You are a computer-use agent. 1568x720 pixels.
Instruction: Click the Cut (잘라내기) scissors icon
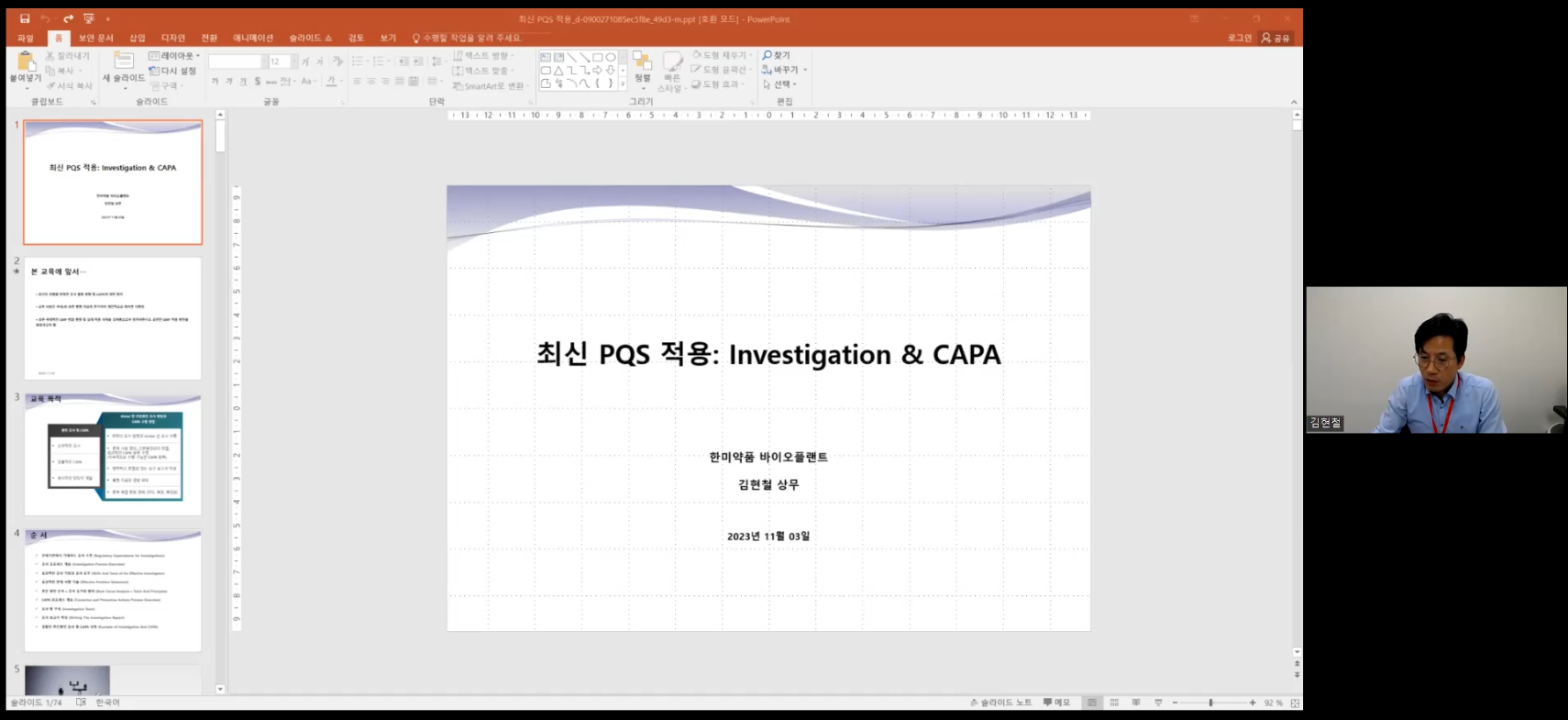[50, 56]
